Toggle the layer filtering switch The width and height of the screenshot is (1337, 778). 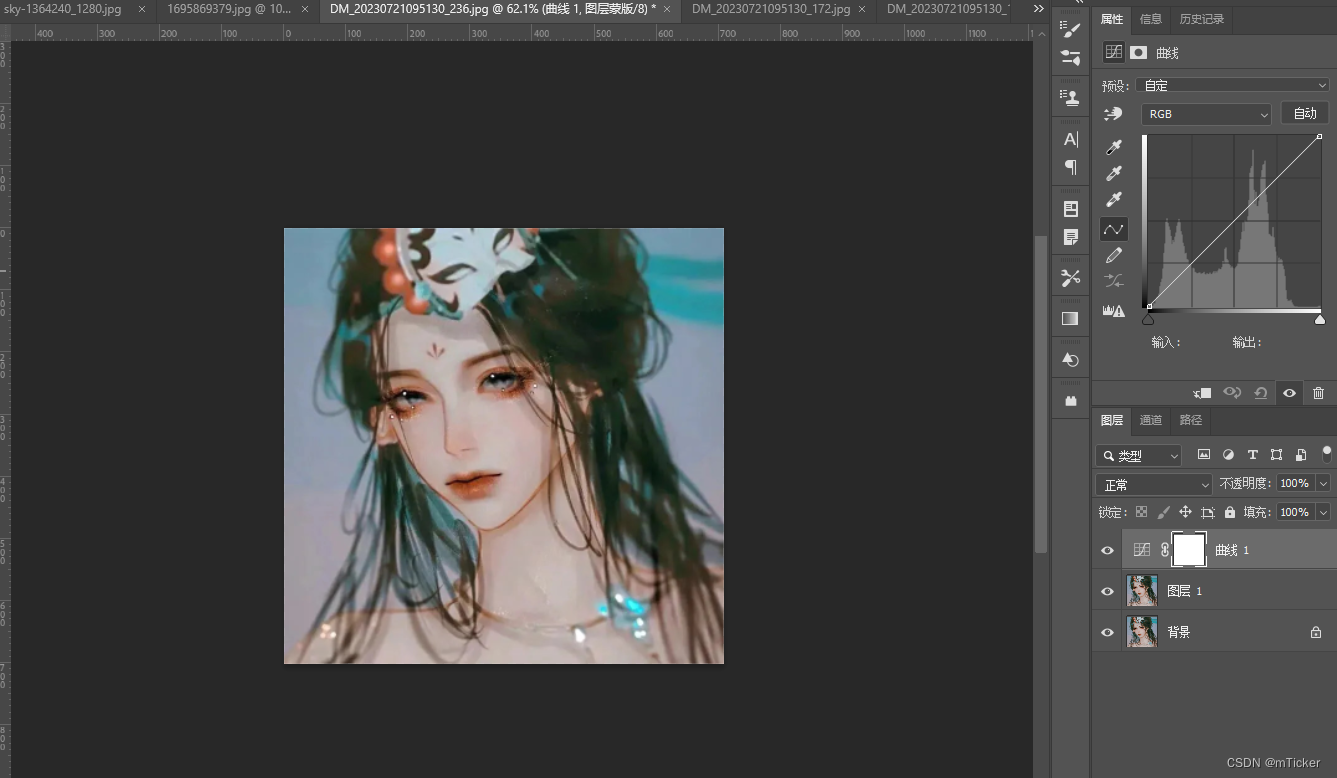(1327, 454)
